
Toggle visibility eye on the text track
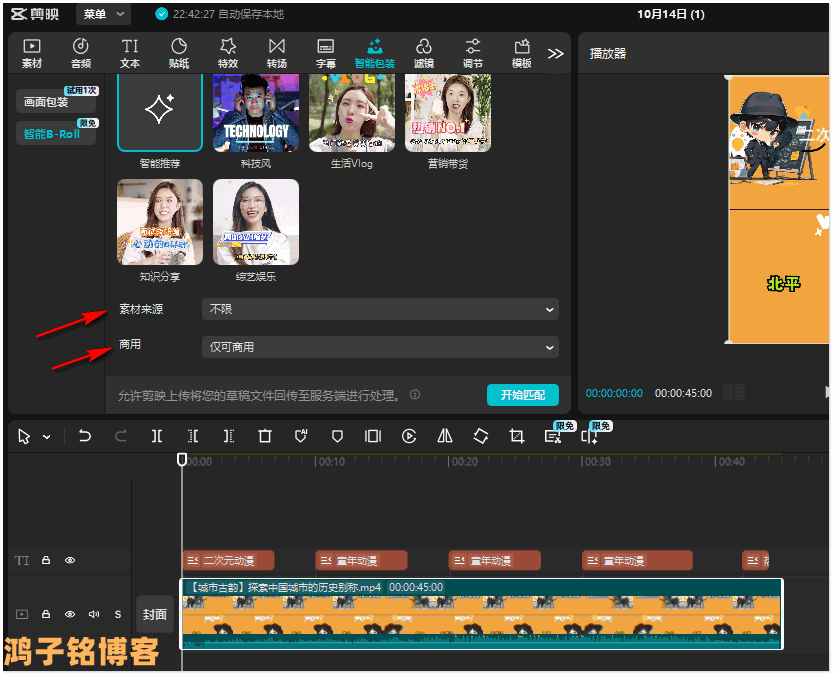tap(70, 561)
